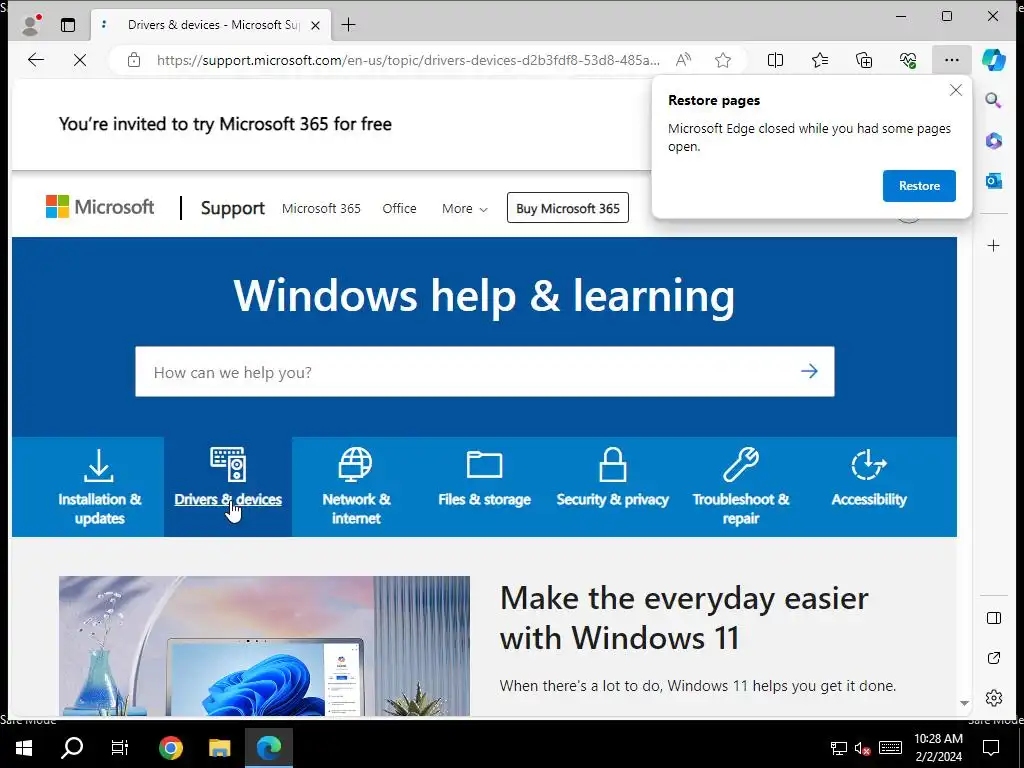Submit search with the arrow button
The image size is (1024, 768).
click(809, 372)
